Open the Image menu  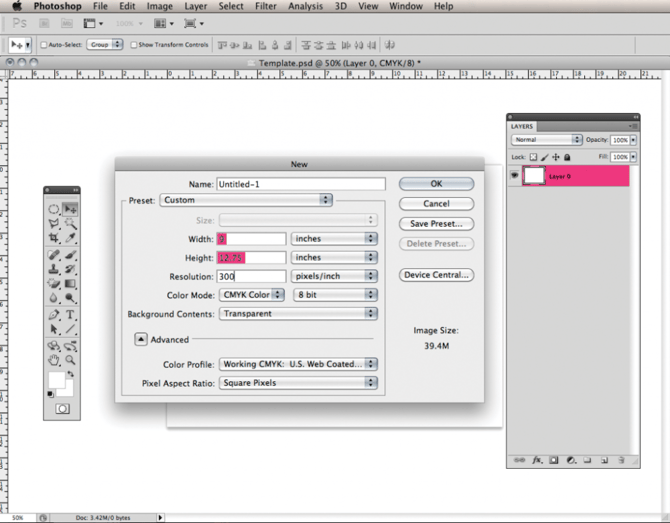pos(159,6)
